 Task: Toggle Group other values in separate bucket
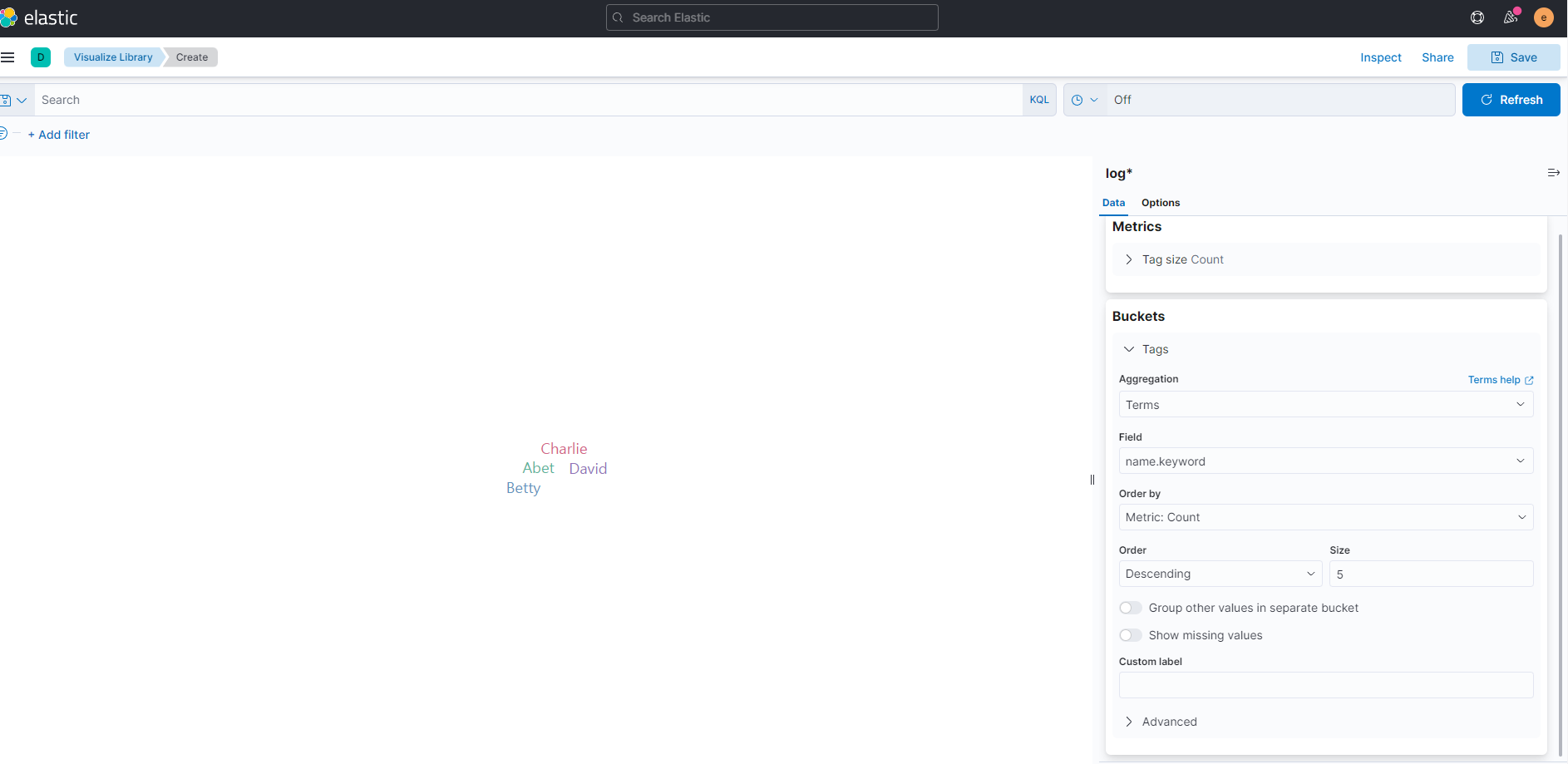click(x=1131, y=608)
